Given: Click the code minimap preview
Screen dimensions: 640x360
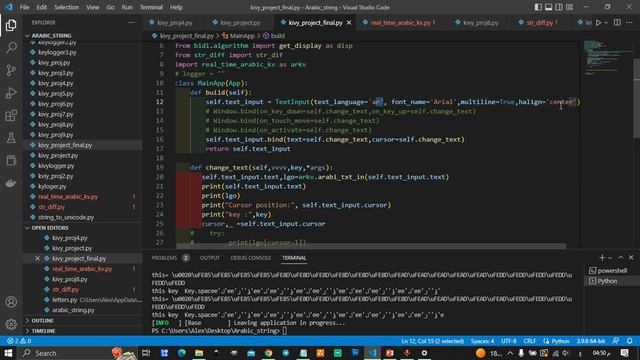Looking at the screenshot, I should coord(607,57).
